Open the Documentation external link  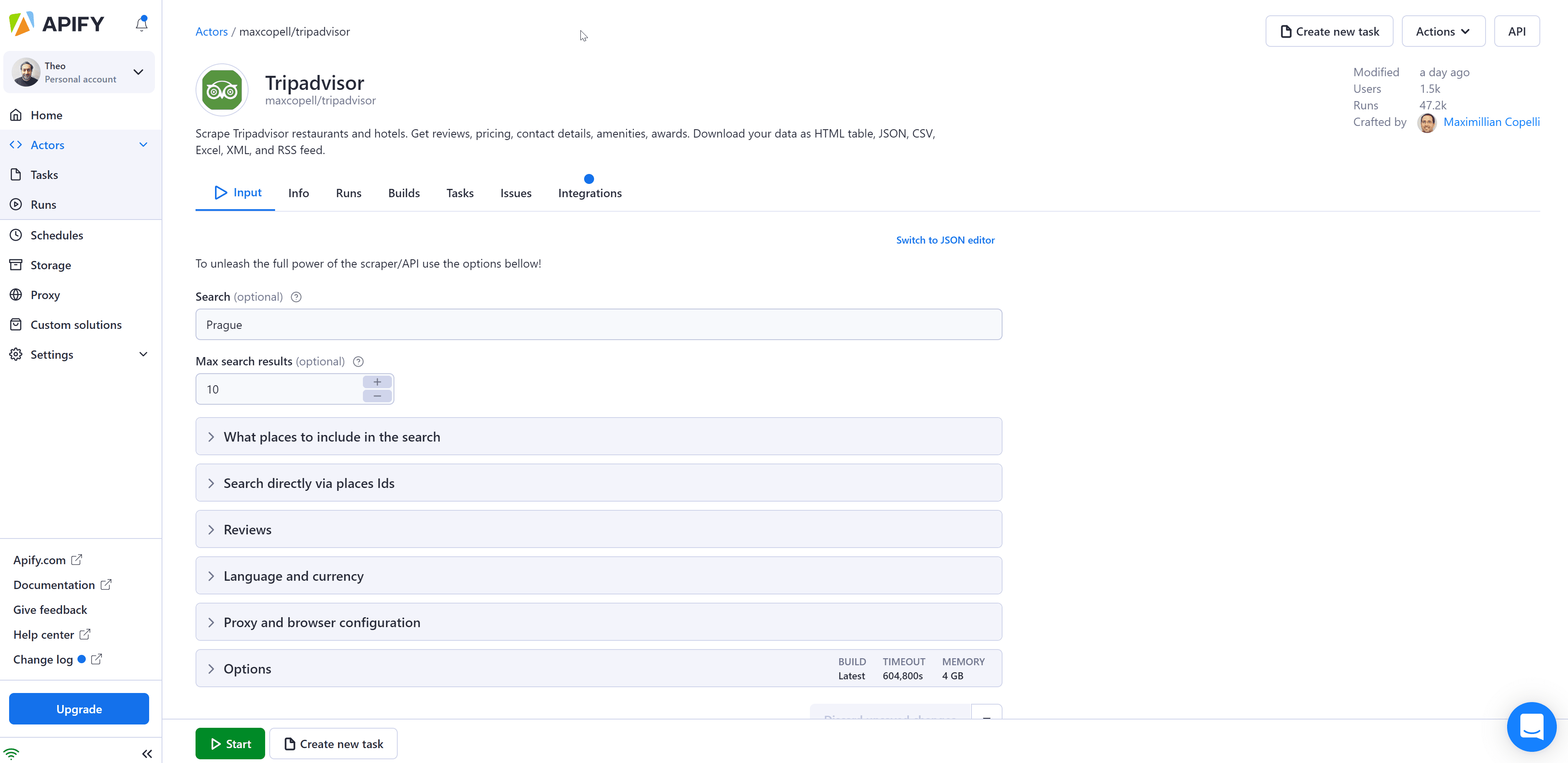62,585
